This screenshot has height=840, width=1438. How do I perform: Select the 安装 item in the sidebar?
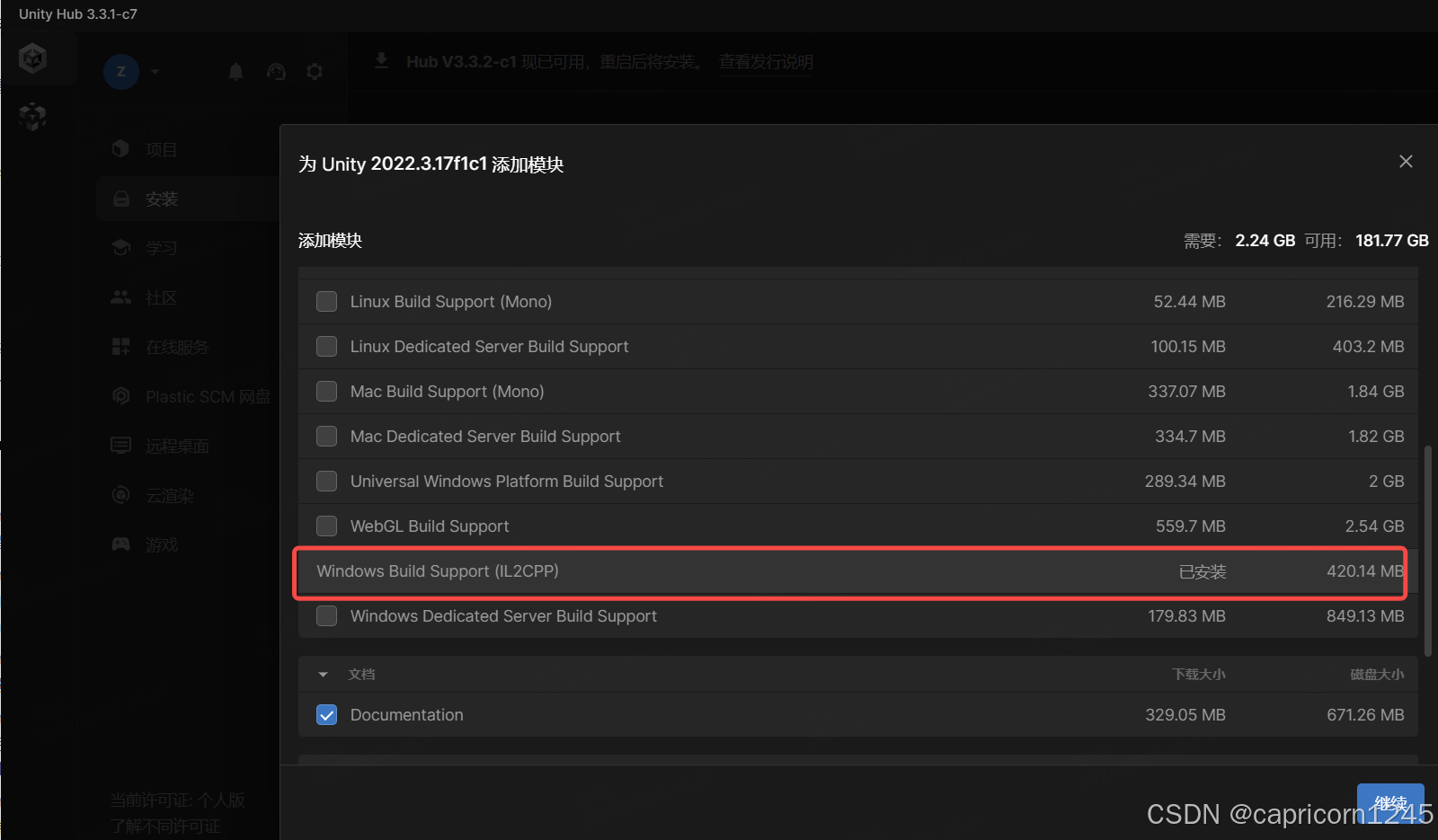click(162, 199)
